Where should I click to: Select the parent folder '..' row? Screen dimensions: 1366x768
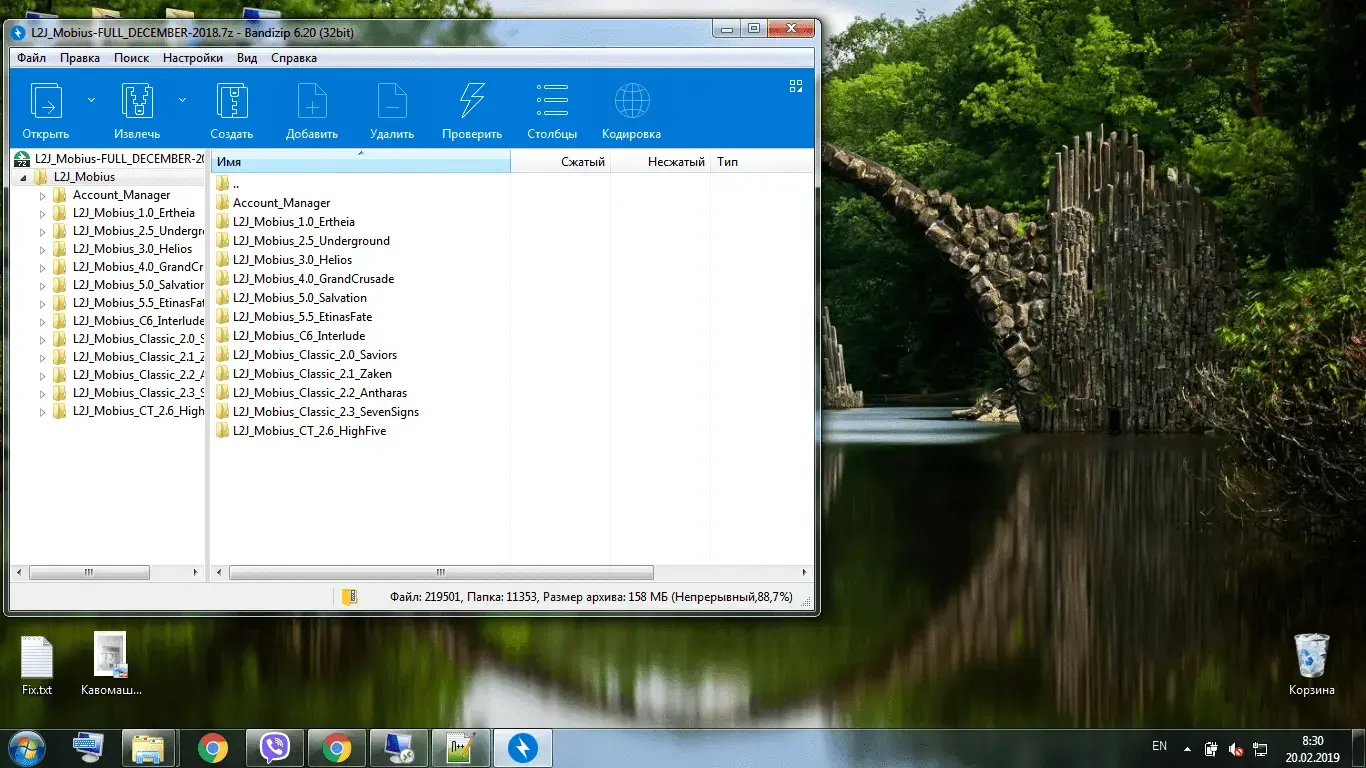pos(236,184)
